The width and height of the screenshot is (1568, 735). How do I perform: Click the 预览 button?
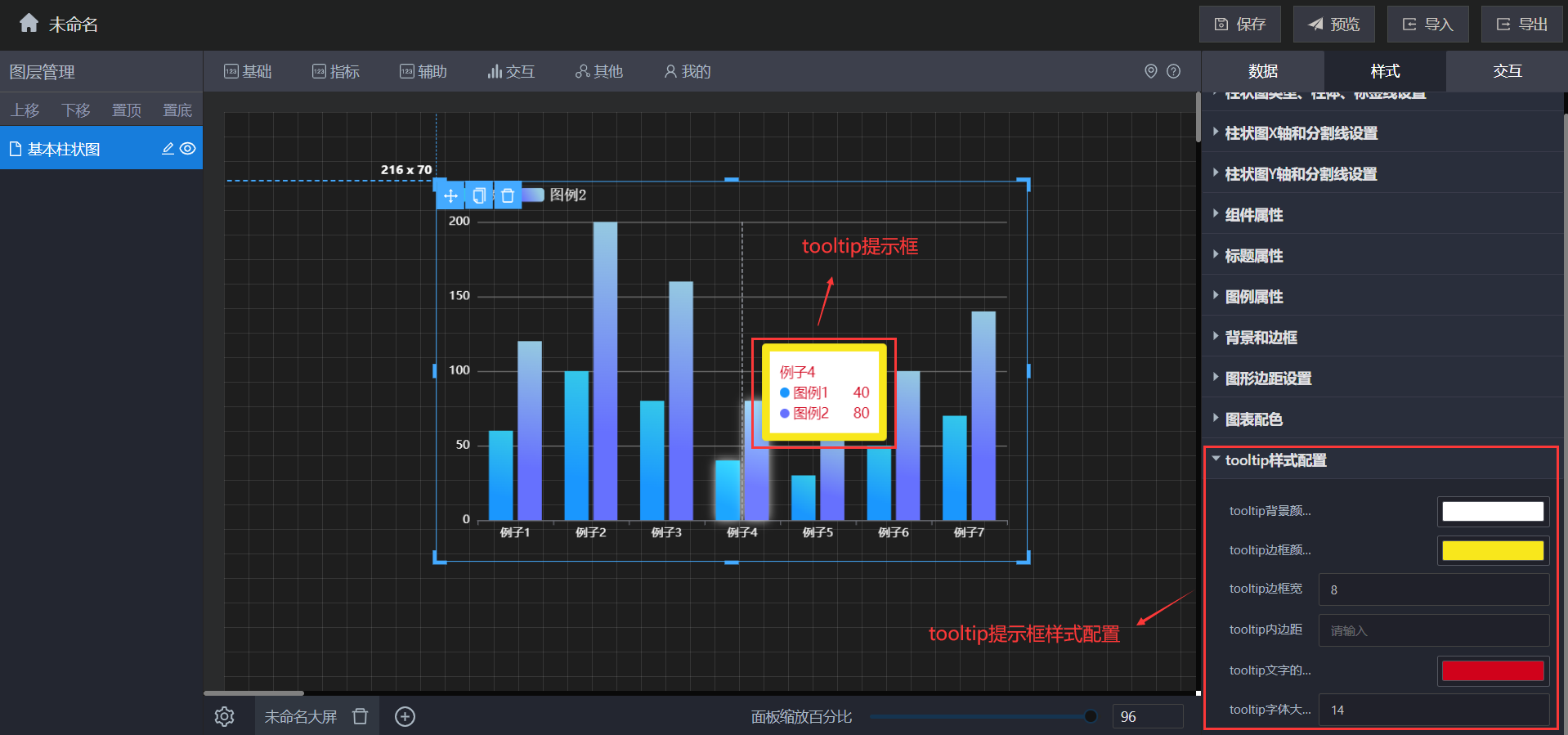tap(1333, 25)
